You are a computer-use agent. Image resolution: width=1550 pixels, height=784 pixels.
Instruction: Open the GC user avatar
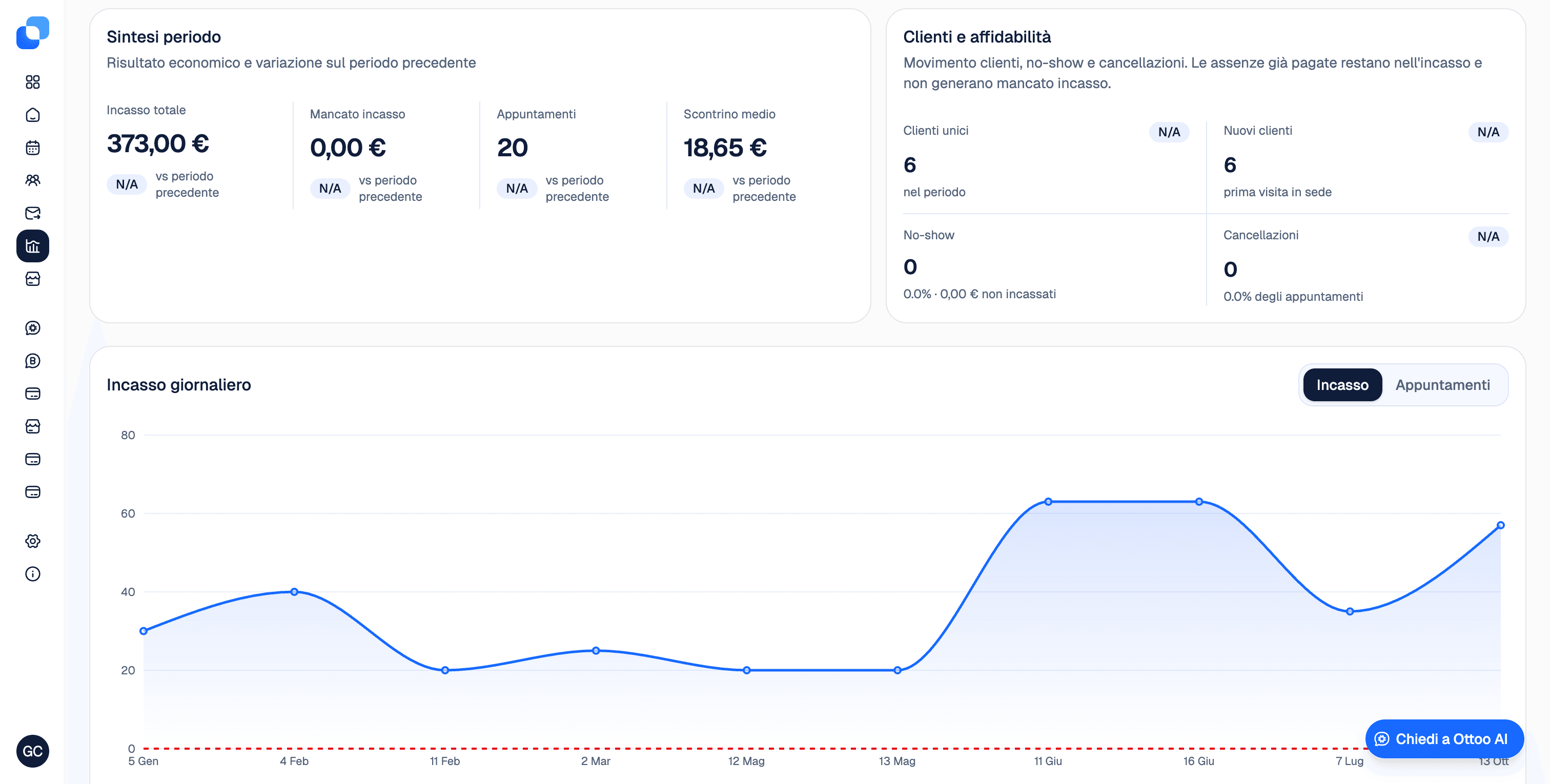(x=32, y=751)
